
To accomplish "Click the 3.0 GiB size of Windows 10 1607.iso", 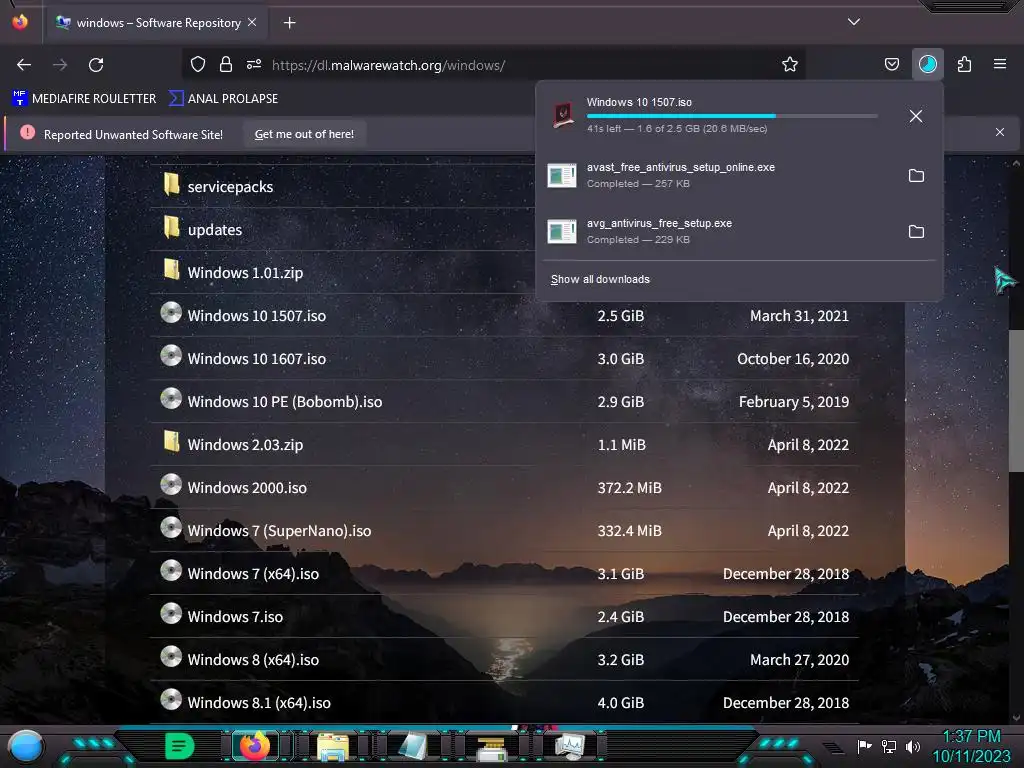I will click(x=620, y=359).
